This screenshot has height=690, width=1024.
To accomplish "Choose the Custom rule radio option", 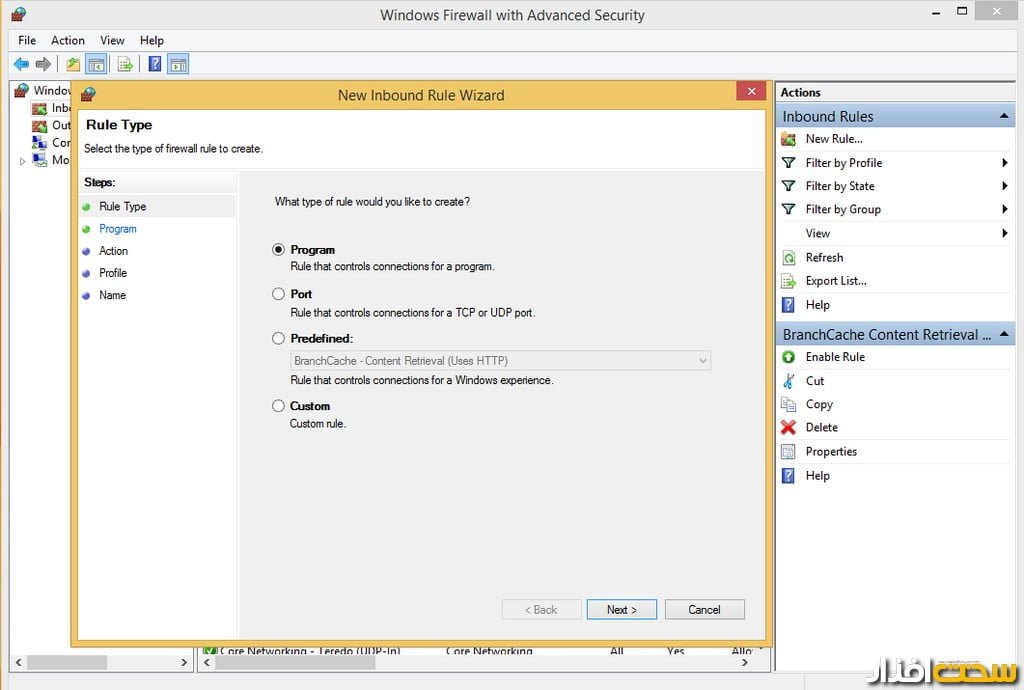I will click(279, 406).
